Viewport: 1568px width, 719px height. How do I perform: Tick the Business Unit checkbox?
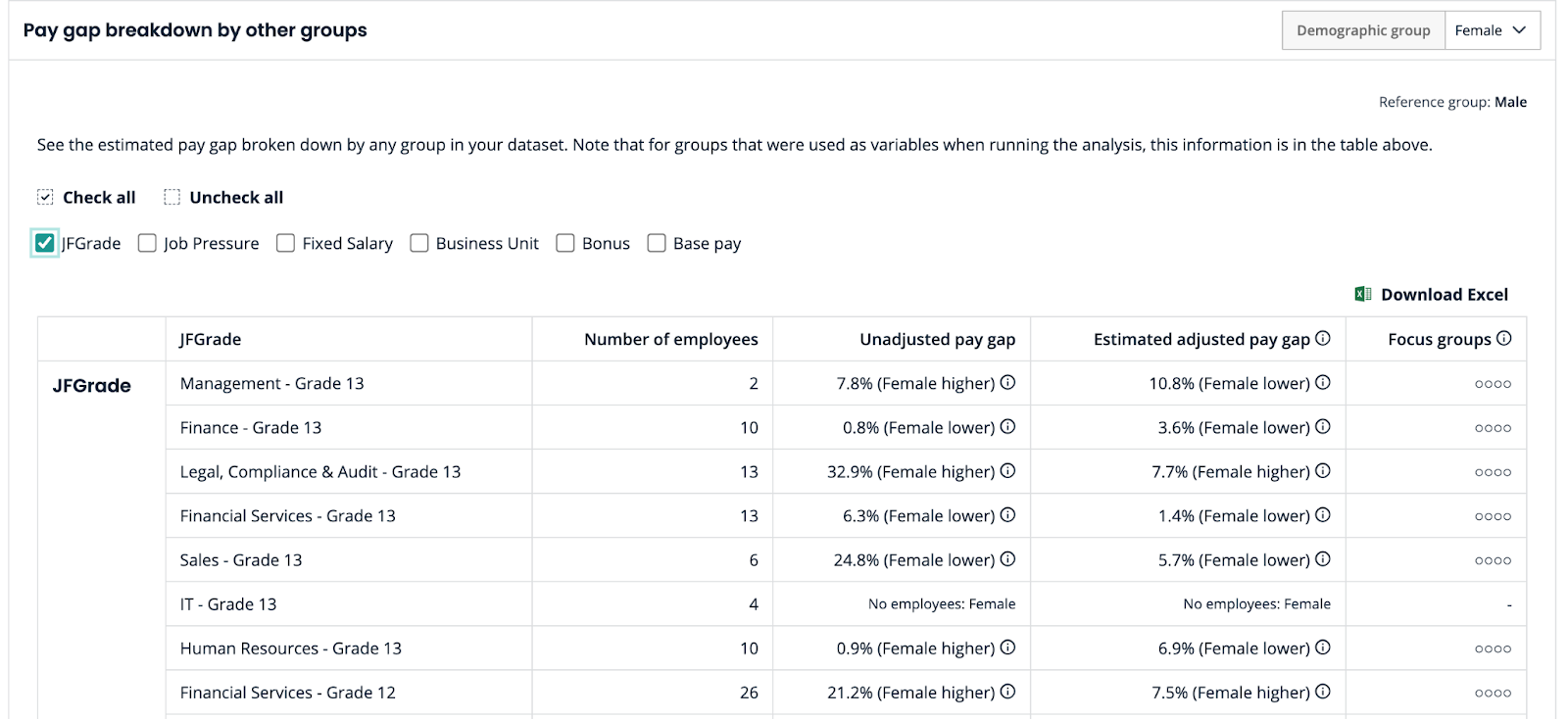[419, 243]
